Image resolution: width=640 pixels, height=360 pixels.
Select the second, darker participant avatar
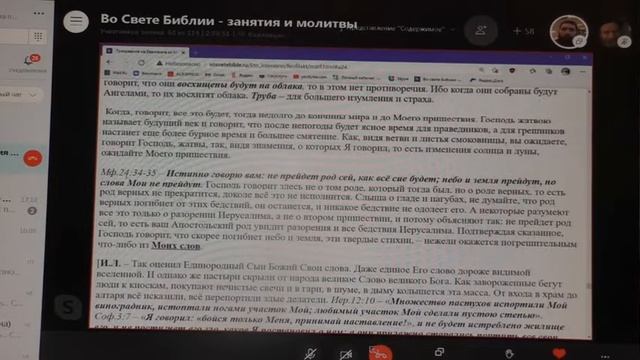[614, 33]
